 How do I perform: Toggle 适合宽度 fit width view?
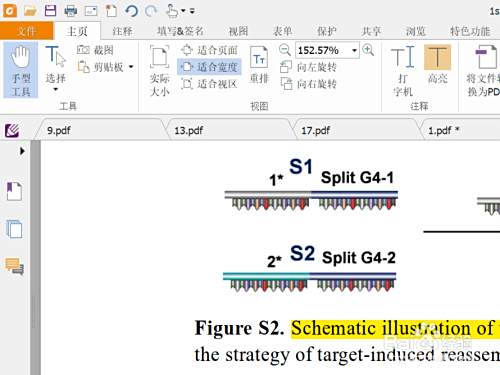click(x=209, y=67)
